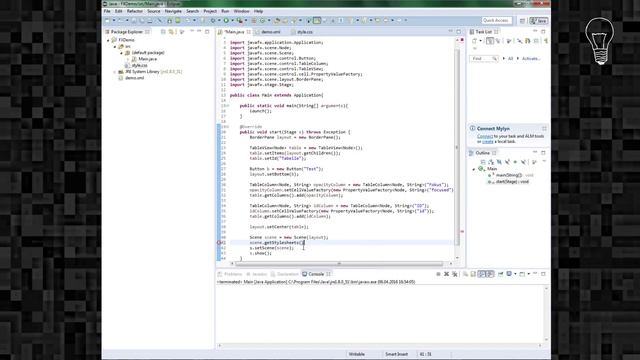This screenshot has width=640, height=360.
Task: Click the Run Last Tool external tools icon
Action: [x=240, y=20]
